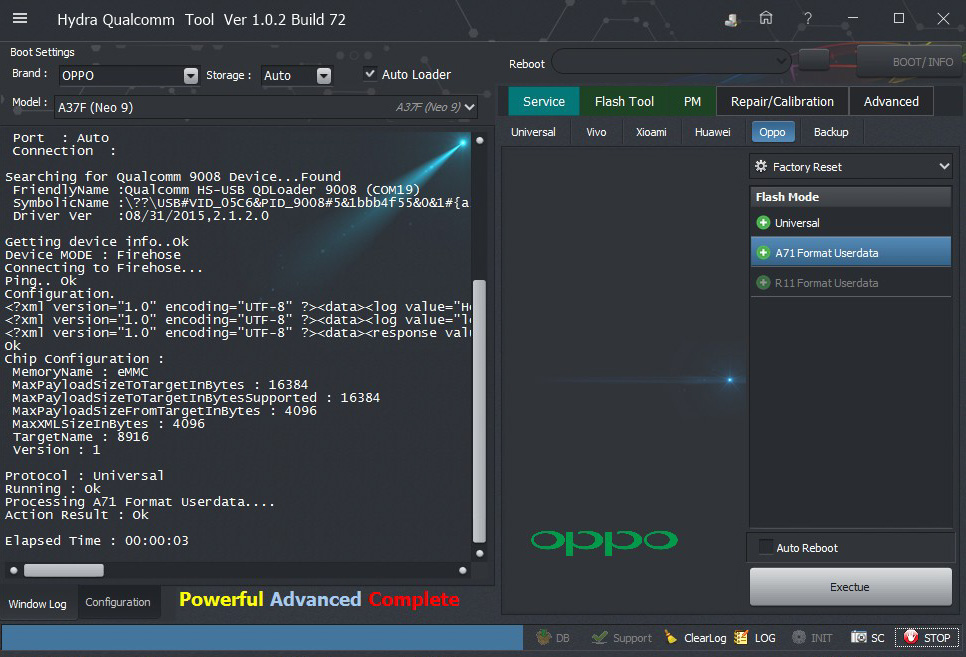Click the "Protocol : Universal" log line

(84, 475)
